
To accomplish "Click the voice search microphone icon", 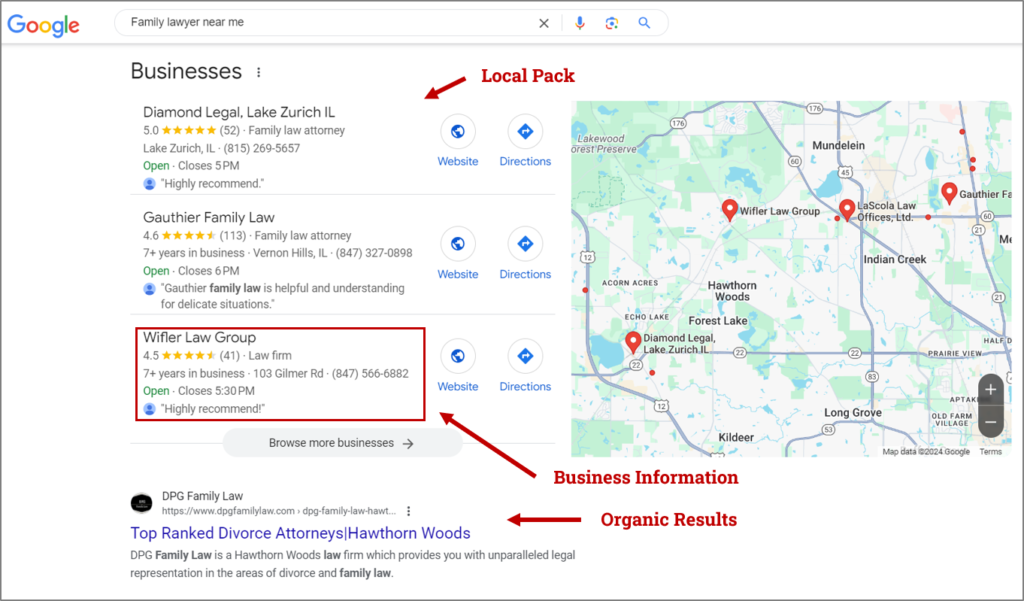I will pos(581,22).
